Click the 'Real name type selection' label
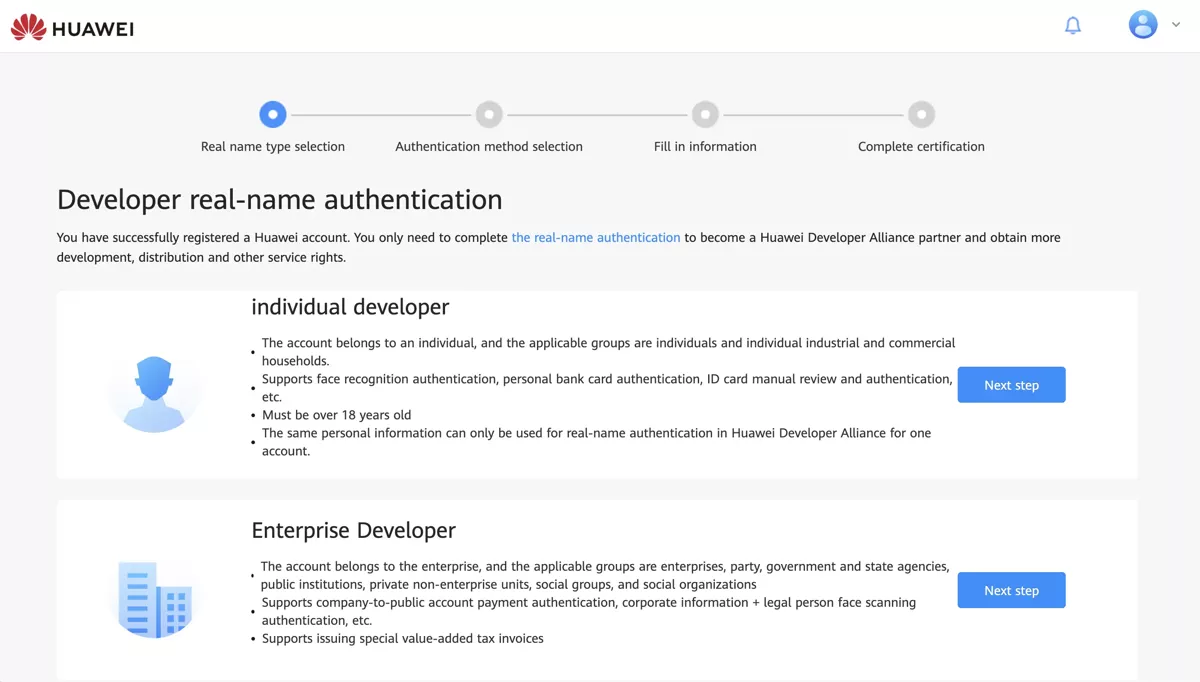The height and width of the screenshot is (682, 1200). (x=273, y=146)
